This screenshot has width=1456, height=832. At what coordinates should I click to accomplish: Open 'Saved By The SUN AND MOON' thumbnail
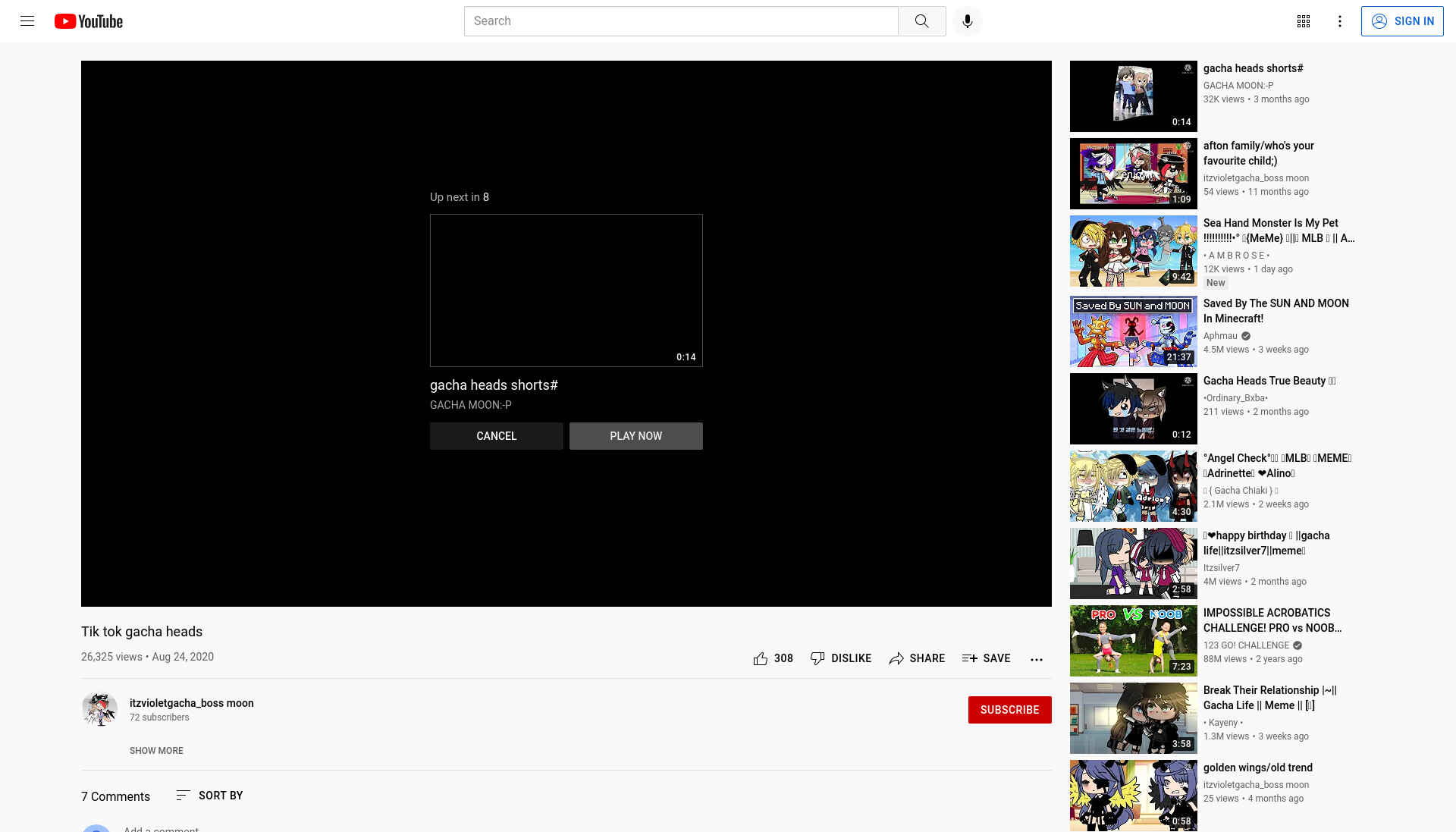(x=1133, y=331)
